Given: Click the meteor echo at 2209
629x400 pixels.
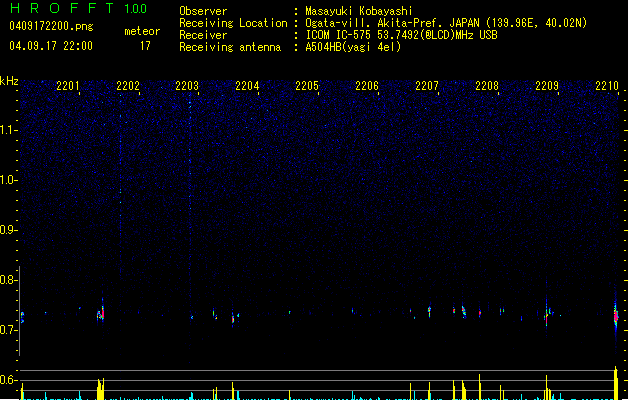Looking at the screenshot, I should coord(547,314).
